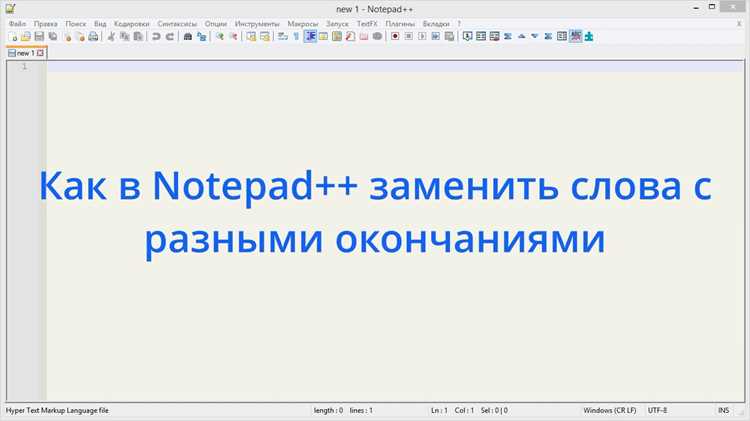Click line number 1 in the margin
The width and height of the screenshot is (750, 421).
click(x=24, y=66)
